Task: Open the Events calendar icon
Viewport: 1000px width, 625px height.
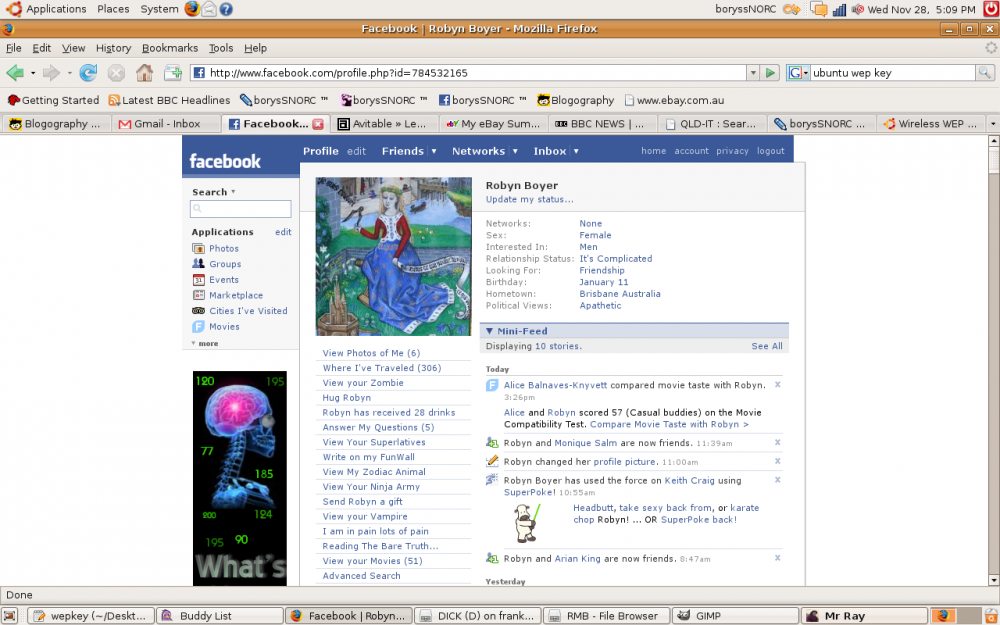Action: click(x=198, y=280)
